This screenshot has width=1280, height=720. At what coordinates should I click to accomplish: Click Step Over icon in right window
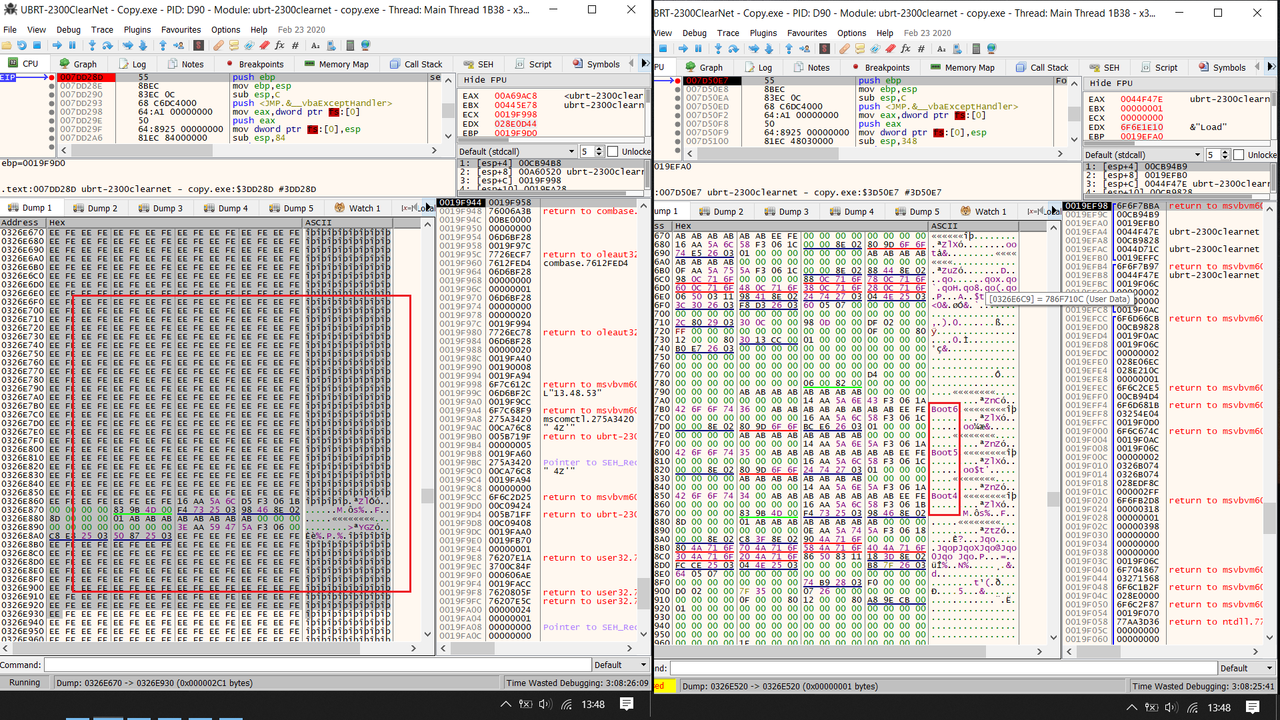click(x=734, y=46)
